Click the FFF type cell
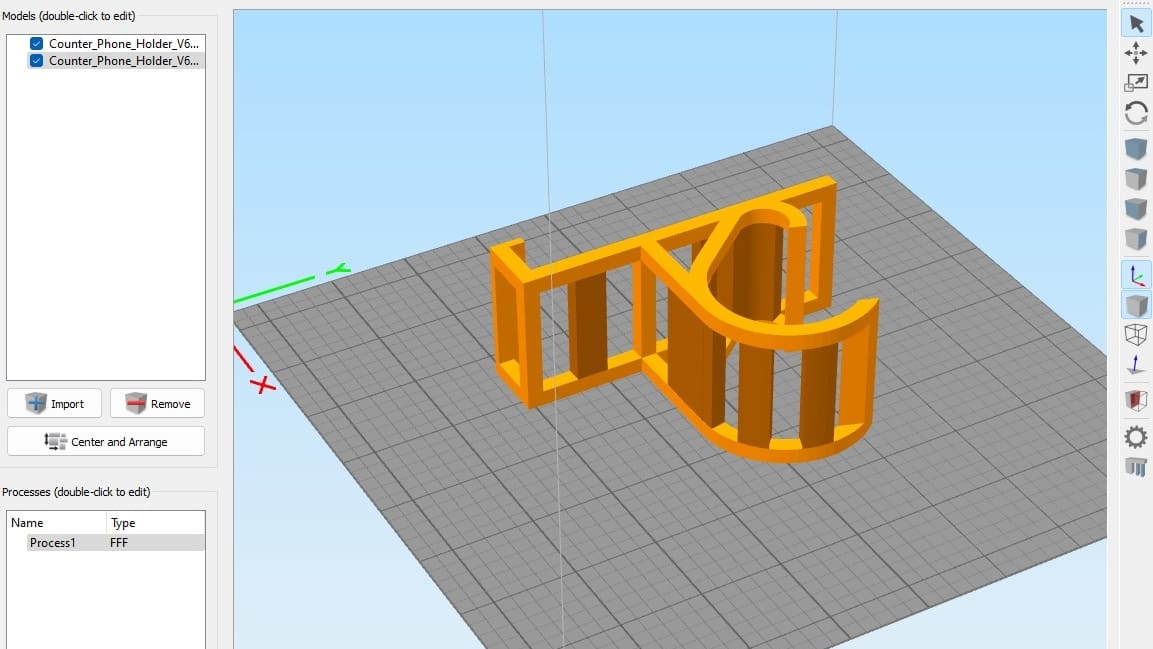This screenshot has width=1153, height=649. (119, 542)
